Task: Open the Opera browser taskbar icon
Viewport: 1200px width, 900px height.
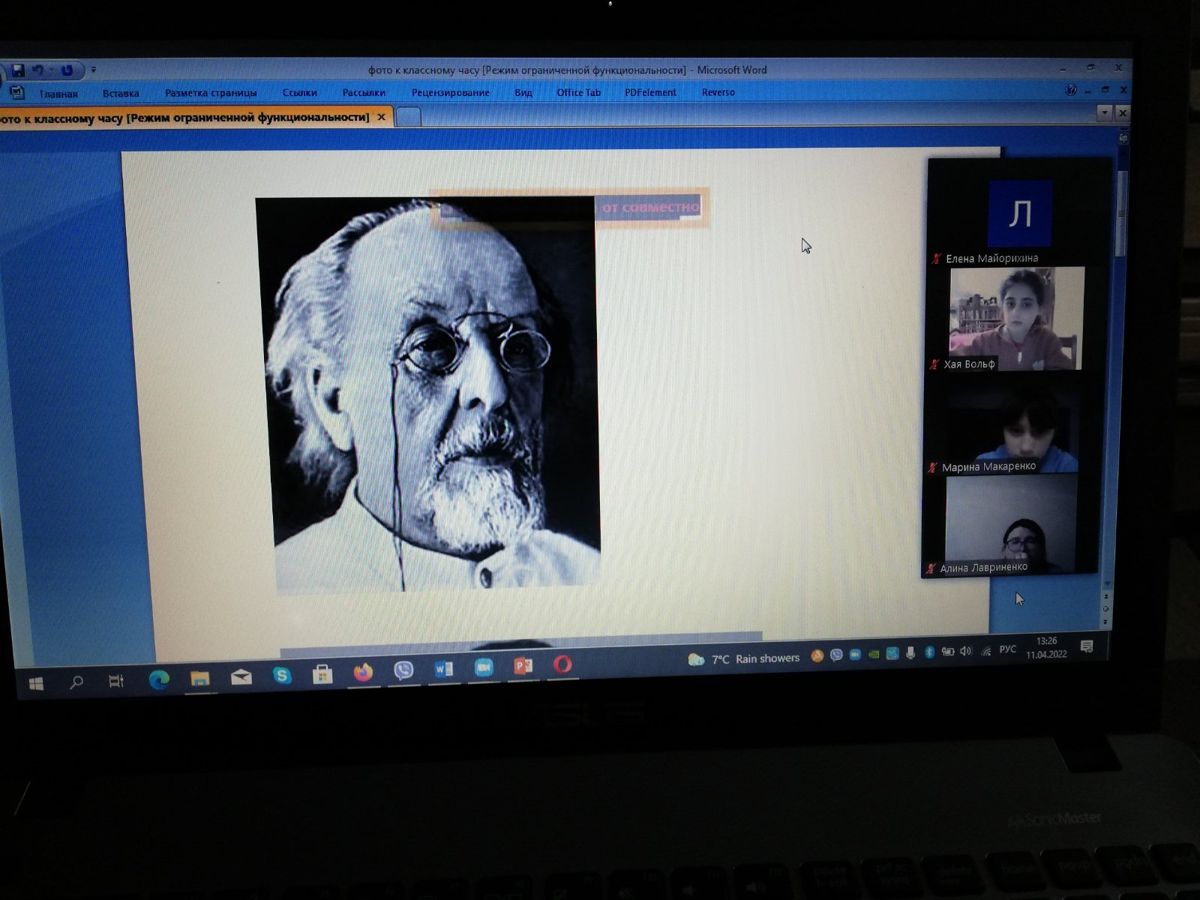Action: tap(563, 664)
